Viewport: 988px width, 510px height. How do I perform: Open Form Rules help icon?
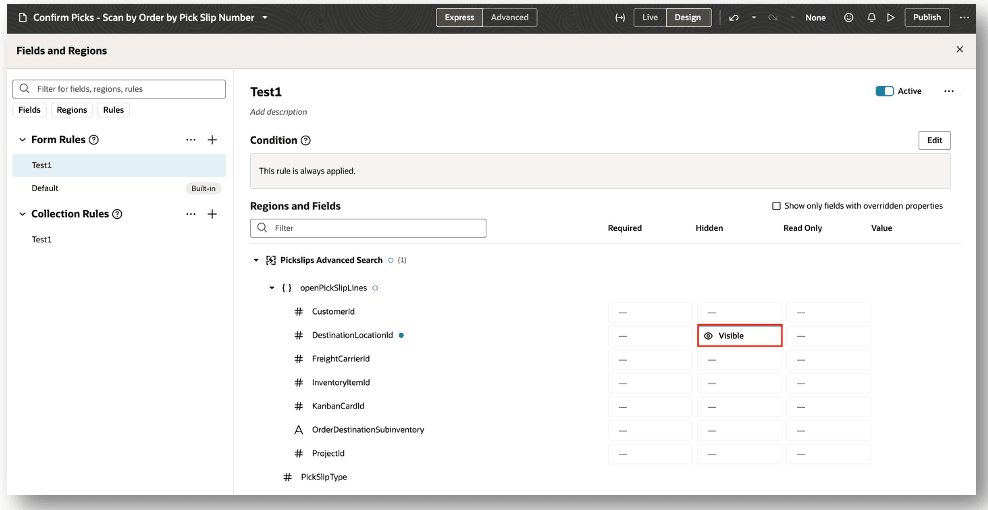coord(94,140)
